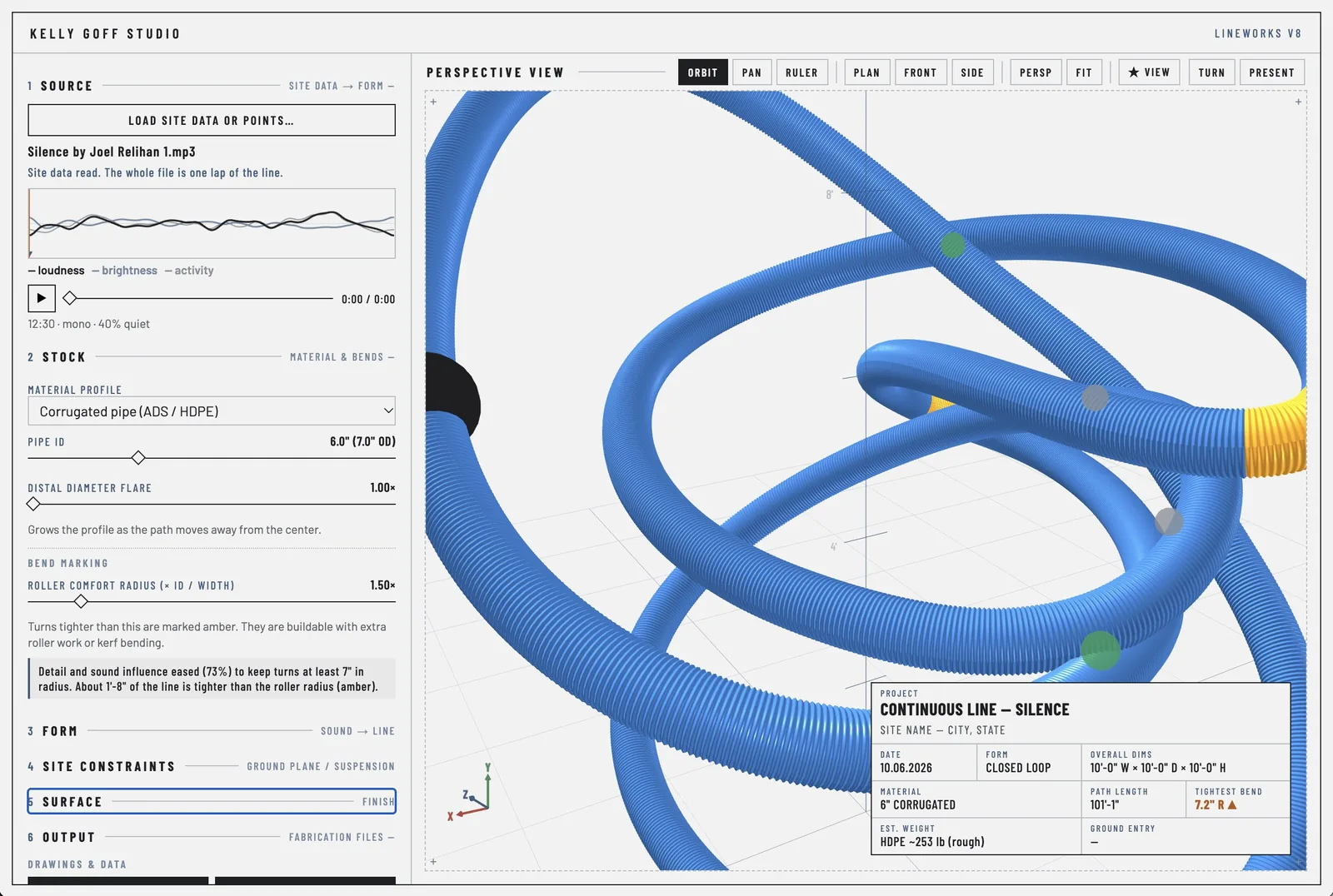Click the audio playback scrubber handle
The width and height of the screenshot is (1333, 896).
click(x=70, y=298)
